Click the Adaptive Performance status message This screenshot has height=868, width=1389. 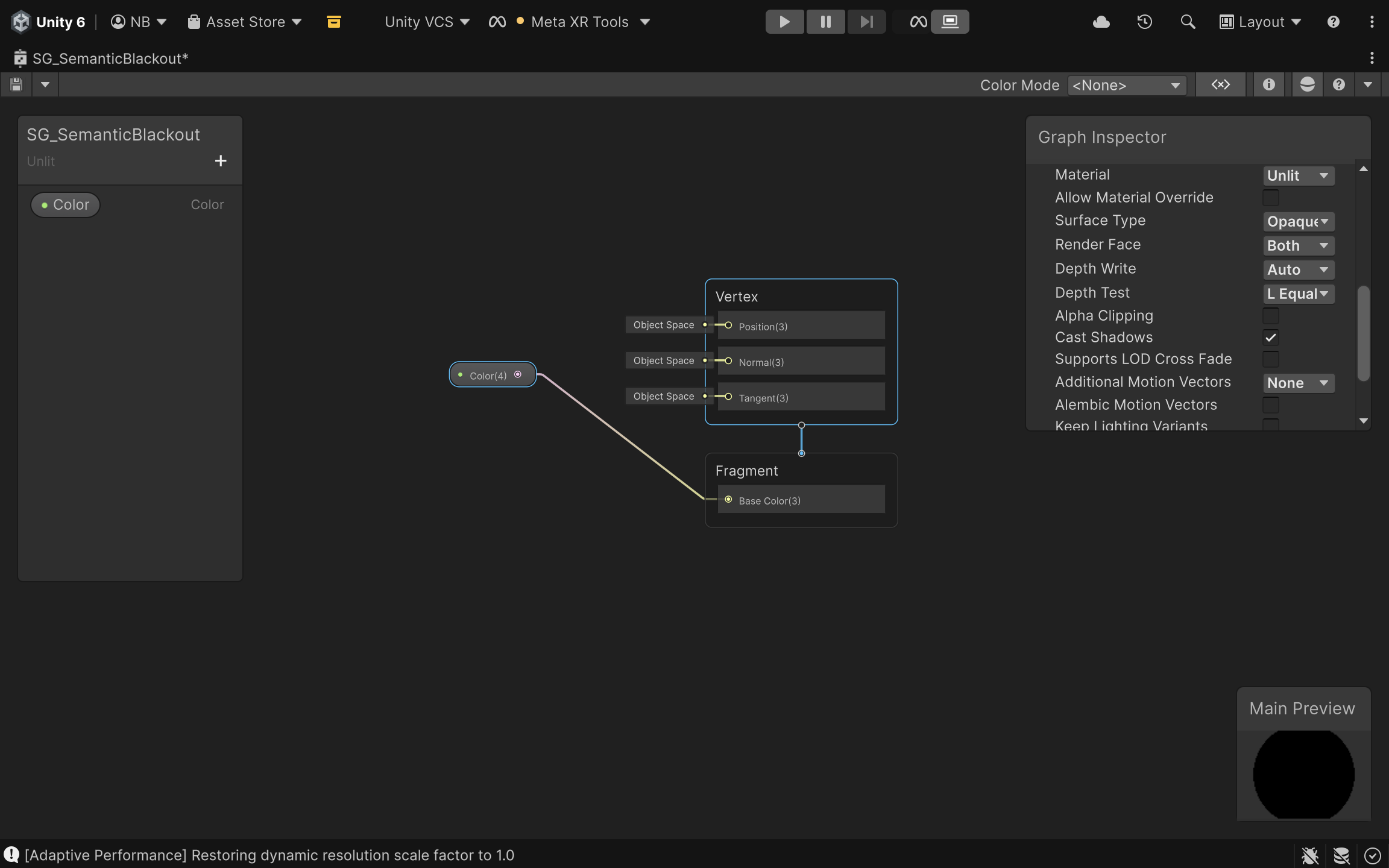pyautogui.click(x=269, y=855)
